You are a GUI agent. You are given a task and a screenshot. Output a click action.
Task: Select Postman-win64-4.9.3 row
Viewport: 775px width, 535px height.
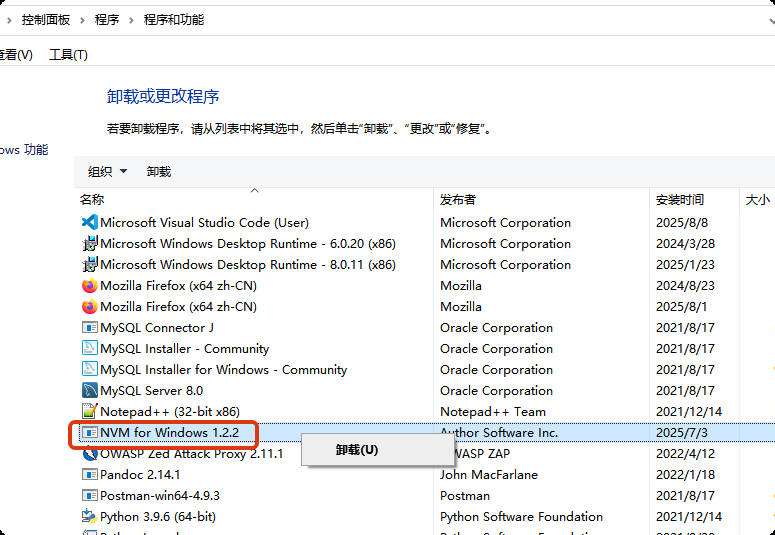160,495
